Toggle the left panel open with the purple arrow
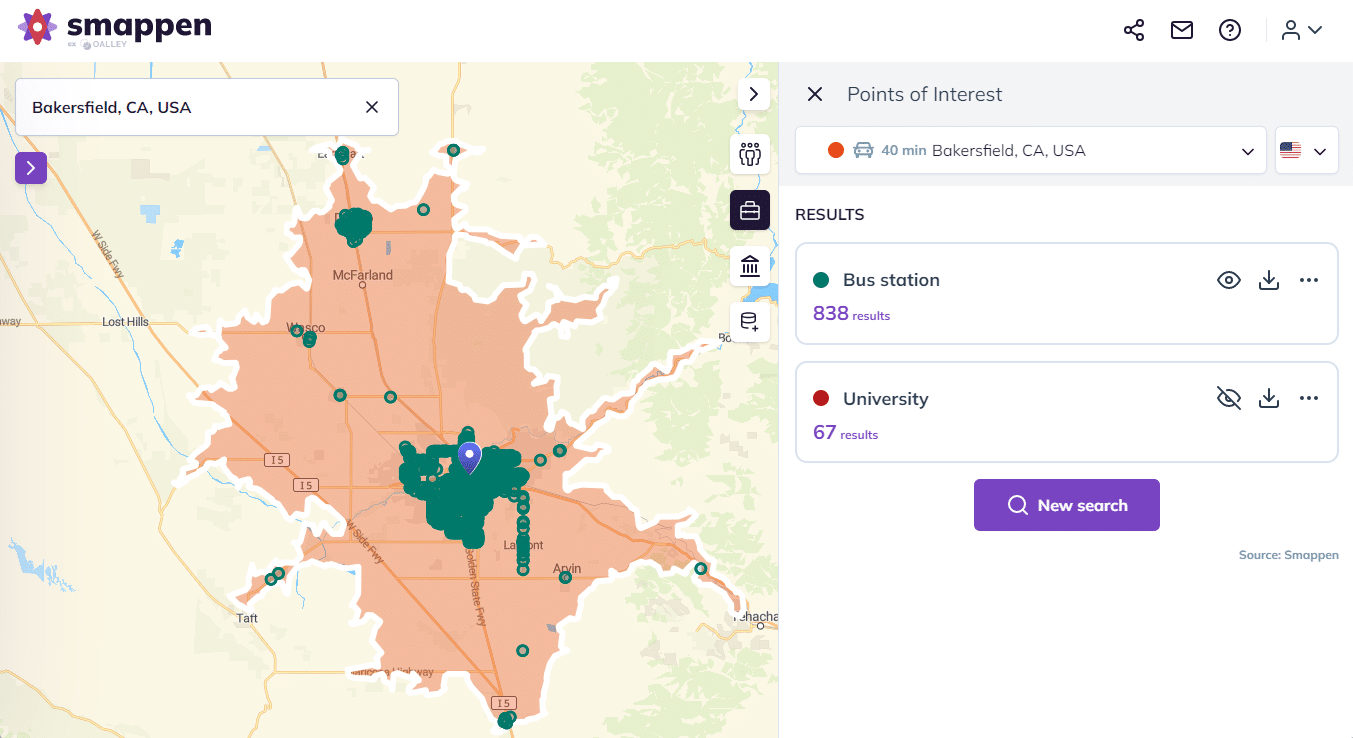 pyautogui.click(x=31, y=167)
